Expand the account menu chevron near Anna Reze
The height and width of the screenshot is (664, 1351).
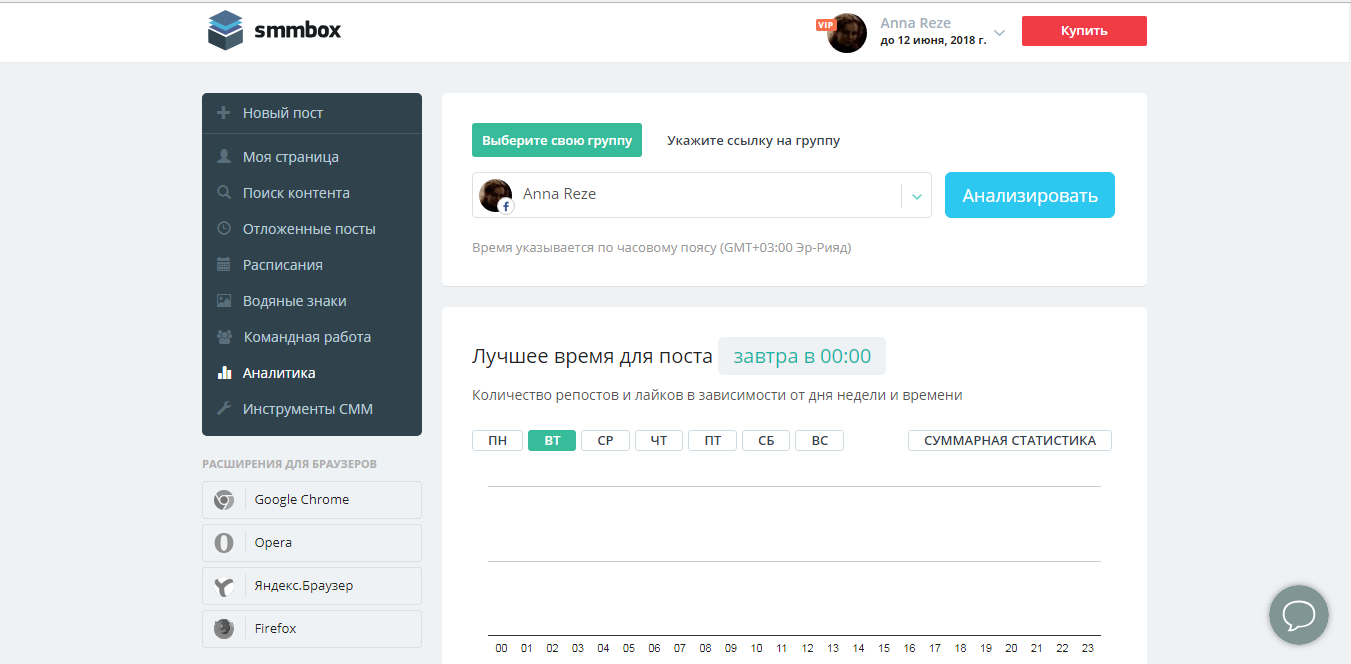pos(997,32)
